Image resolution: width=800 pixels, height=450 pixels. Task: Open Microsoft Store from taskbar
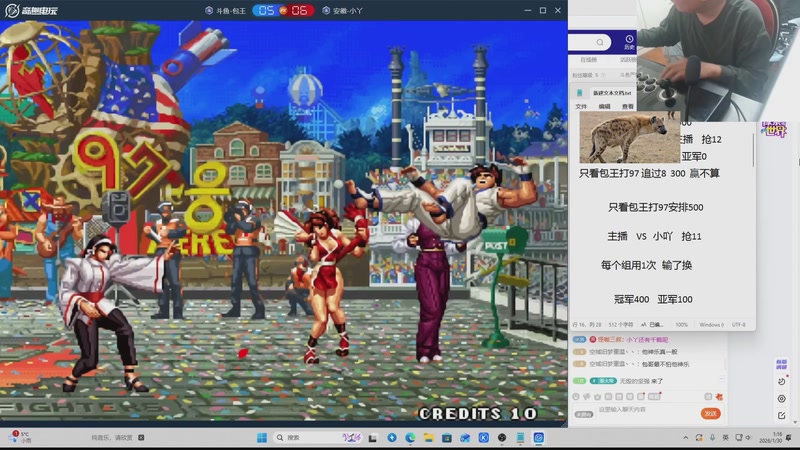tap(447, 438)
